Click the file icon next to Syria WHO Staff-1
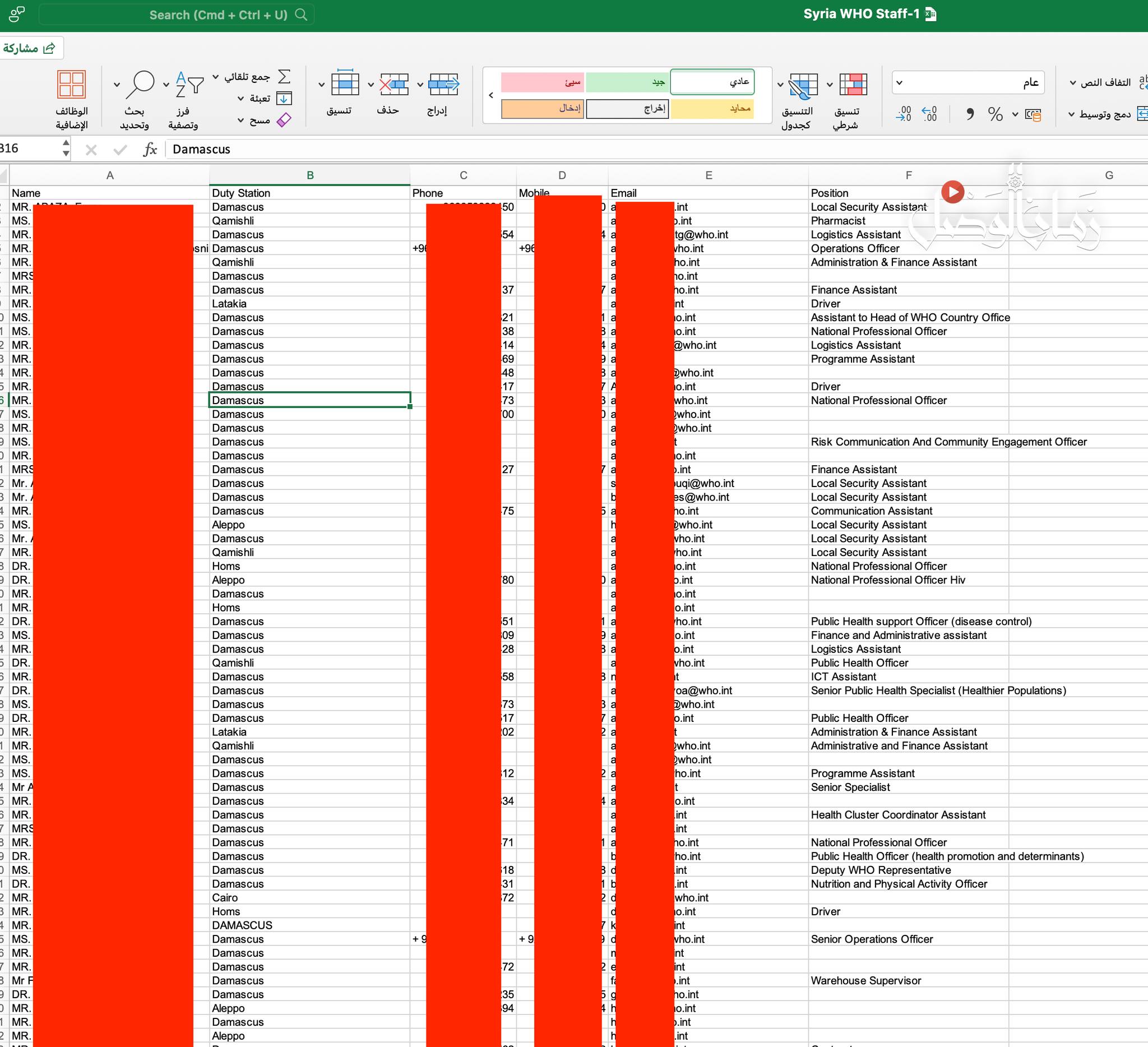 click(x=931, y=14)
